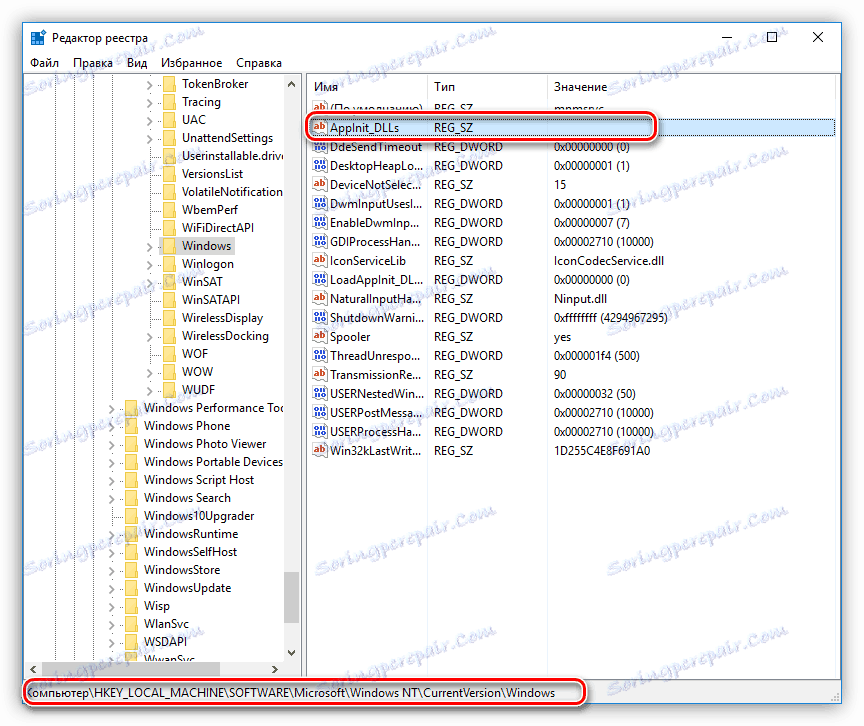This screenshot has height=726, width=864.
Task: Click the string icon of NaturalInputHa... value
Action: pos(320,299)
